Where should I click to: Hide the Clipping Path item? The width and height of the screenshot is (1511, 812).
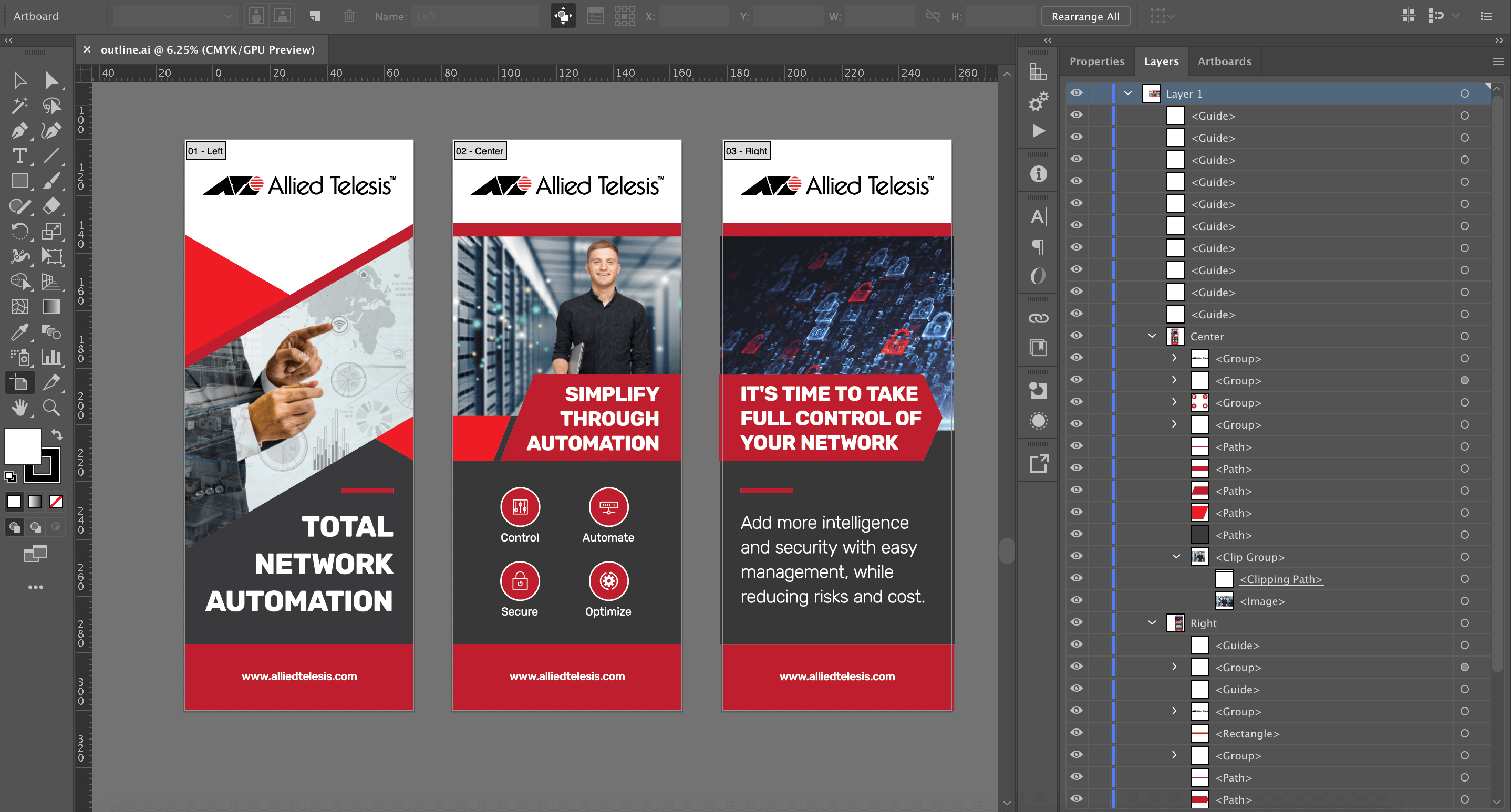pyautogui.click(x=1077, y=579)
